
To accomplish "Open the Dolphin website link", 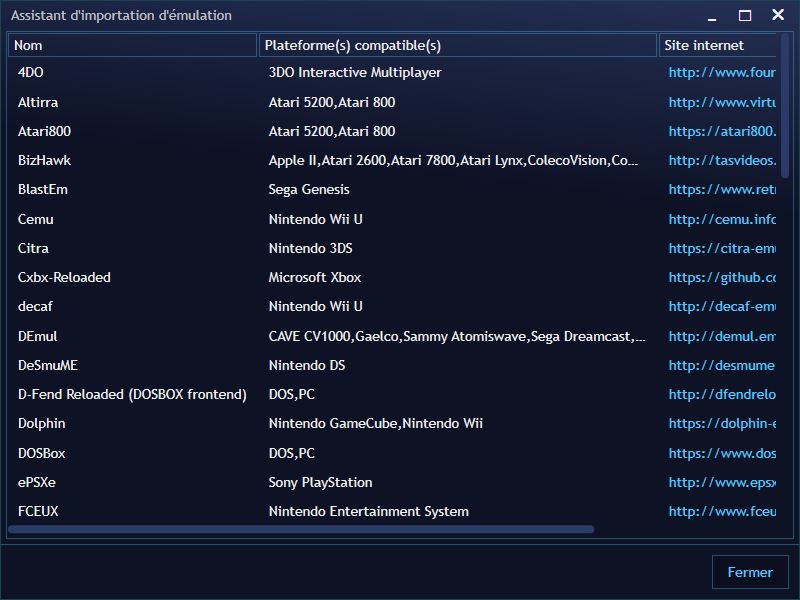I will [x=722, y=423].
